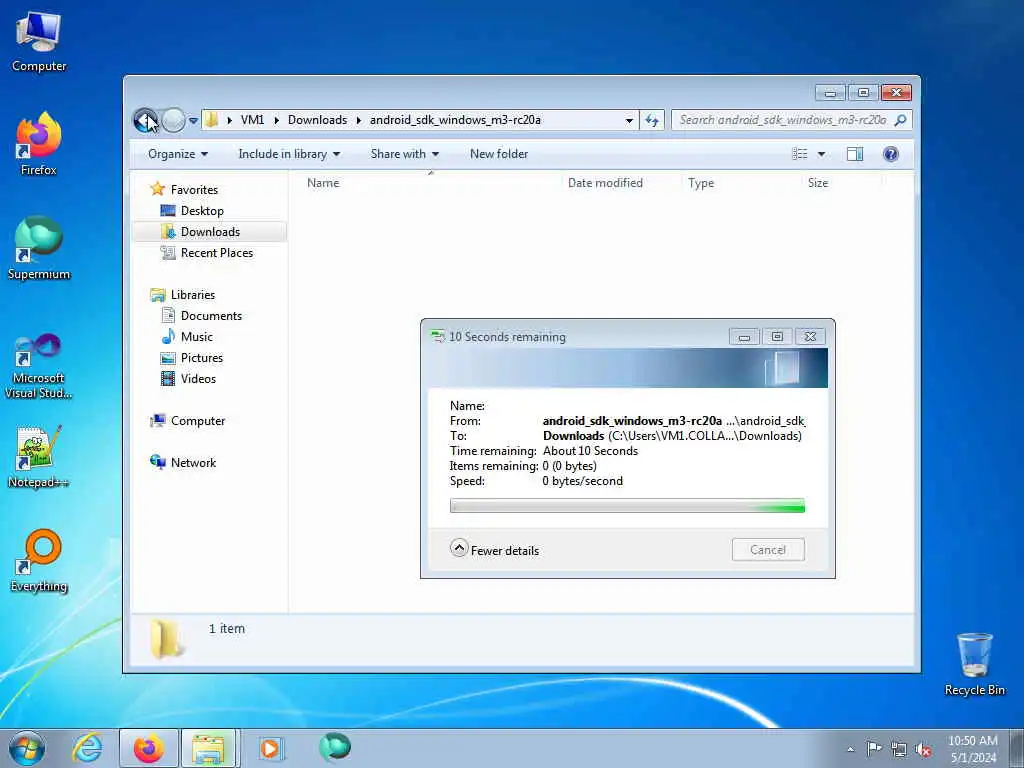
Task: Select the Recycle Bin icon
Action: (x=974, y=664)
